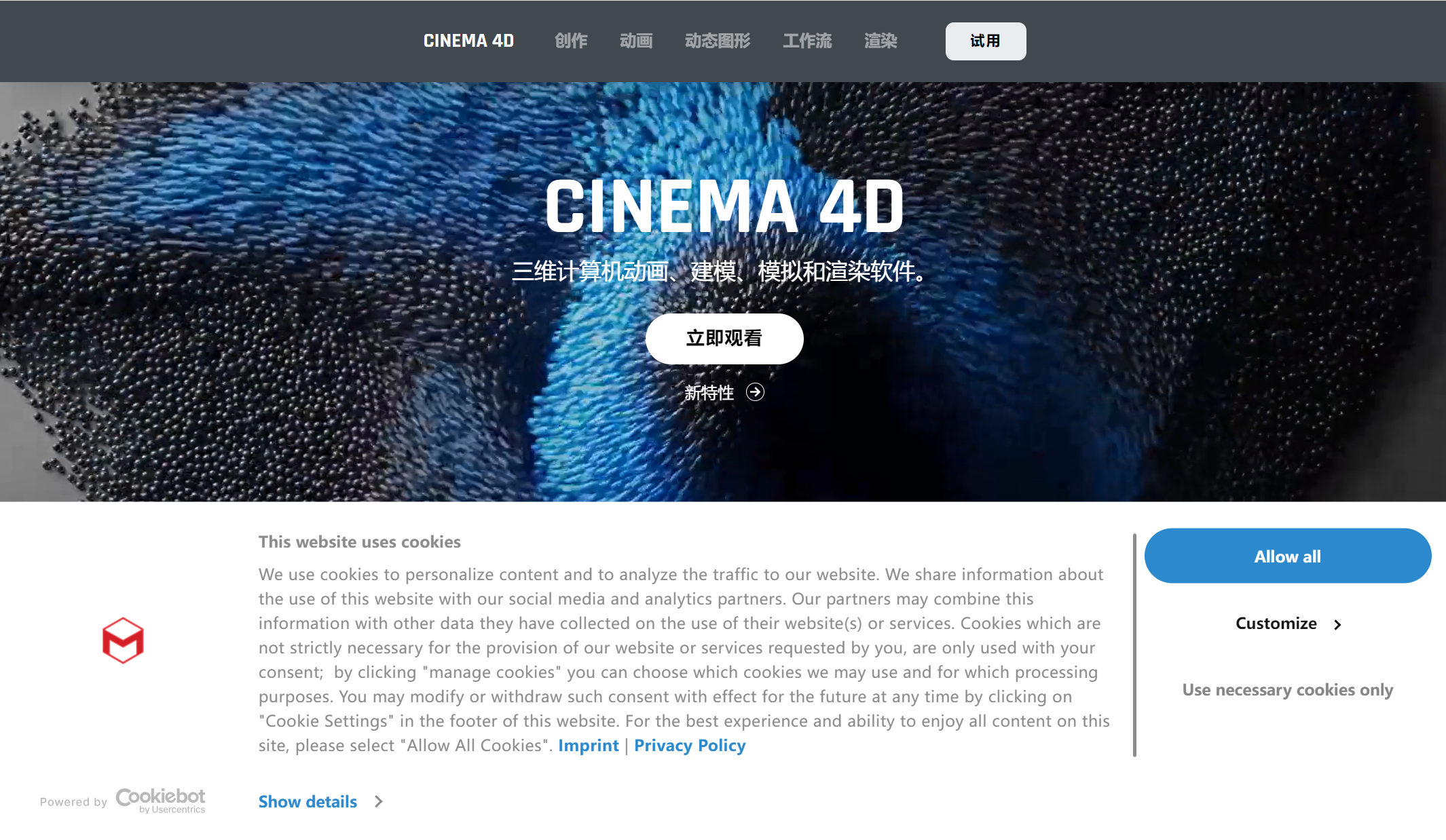Open the Privacy Policy link

[x=690, y=746]
